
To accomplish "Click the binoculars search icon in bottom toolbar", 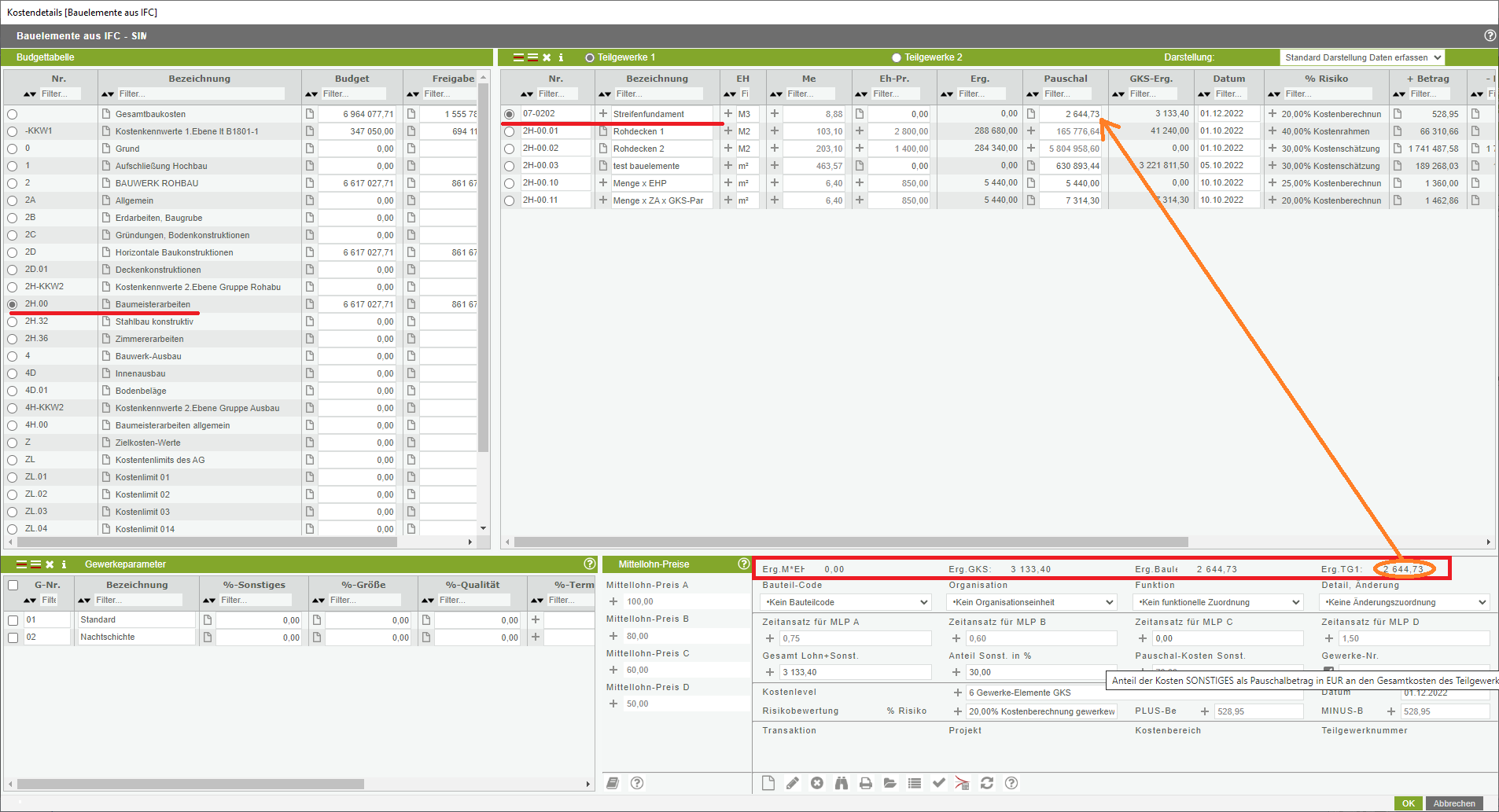I will (841, 783).
